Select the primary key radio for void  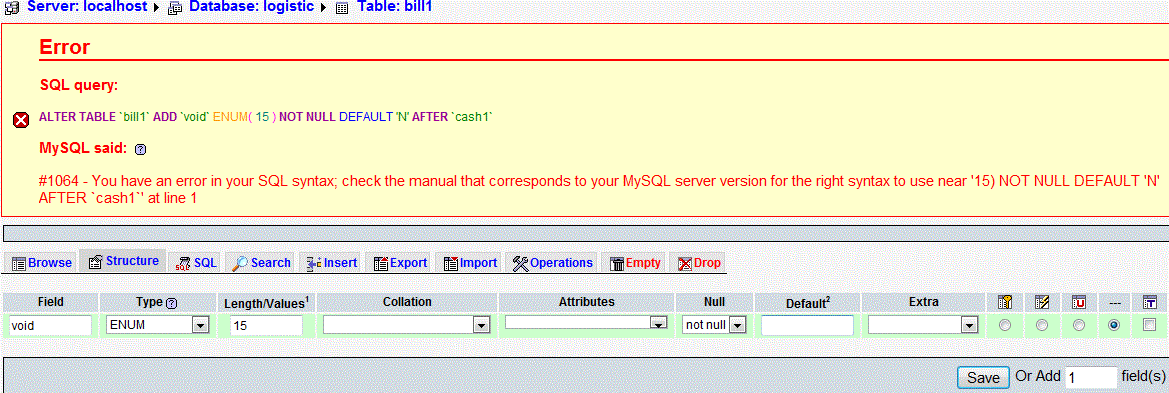[x=1005, y=325]
